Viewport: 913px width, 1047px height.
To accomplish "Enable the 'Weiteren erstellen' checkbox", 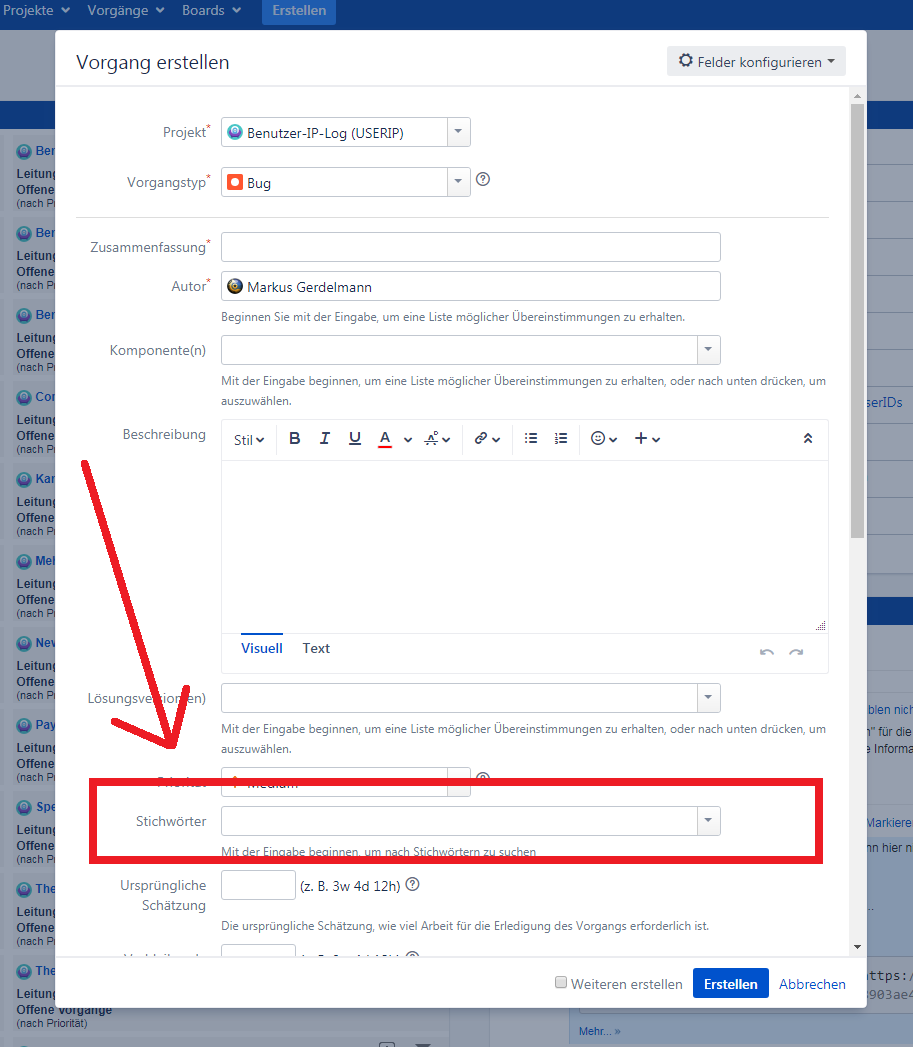I will pos(561,983).
